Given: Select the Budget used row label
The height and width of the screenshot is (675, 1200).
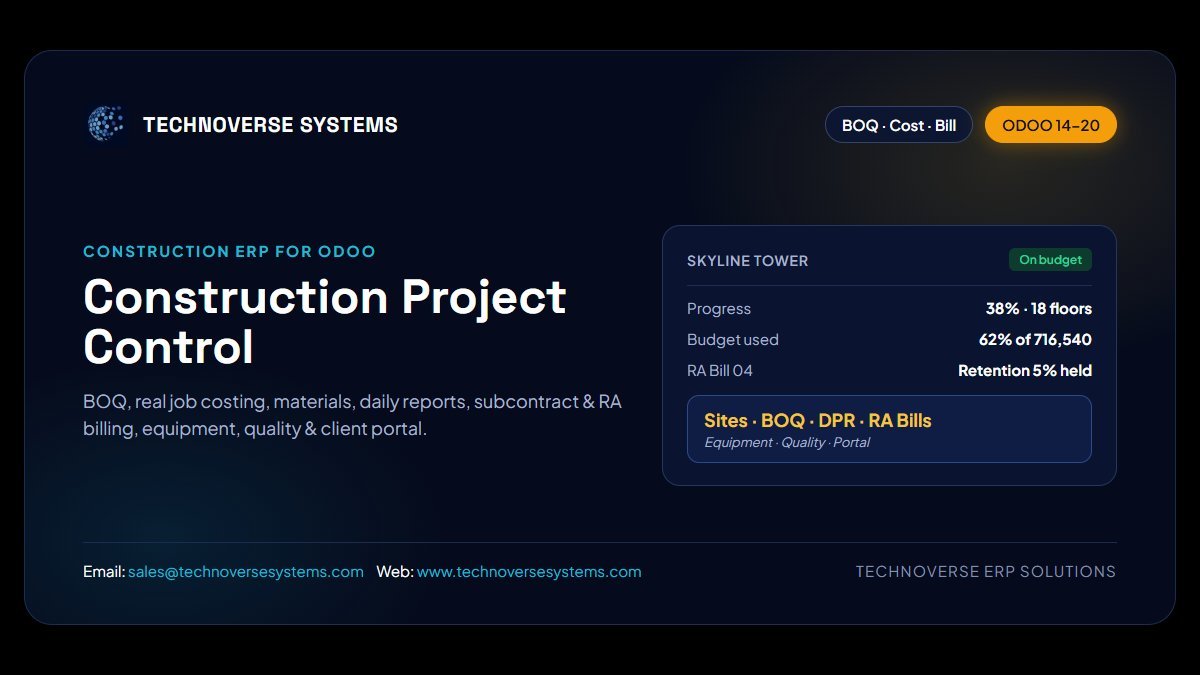Looking at the screenshot, I should tap(732, 340).
